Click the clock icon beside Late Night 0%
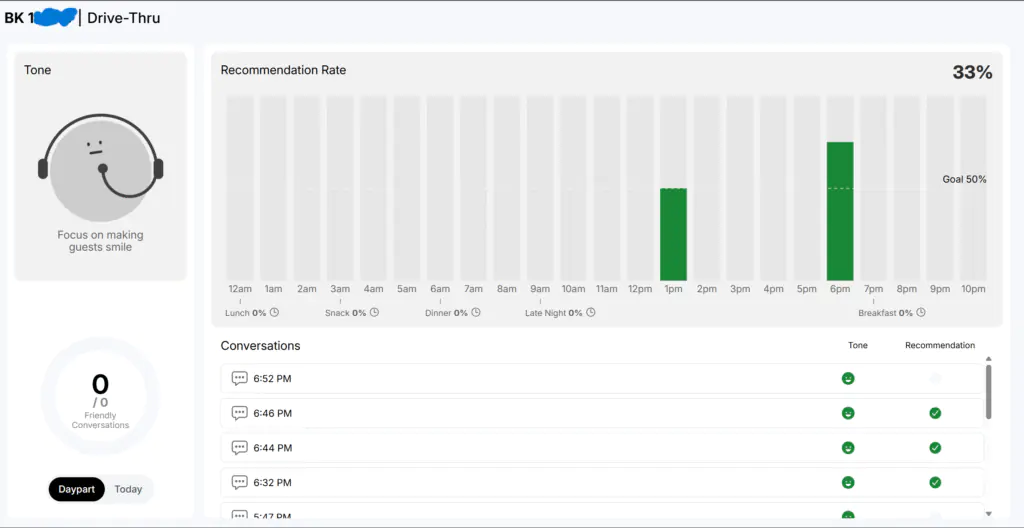Image resolution: width=1024 pixels, height=528 pixels. pyautogui.click(x=591, y=313)
